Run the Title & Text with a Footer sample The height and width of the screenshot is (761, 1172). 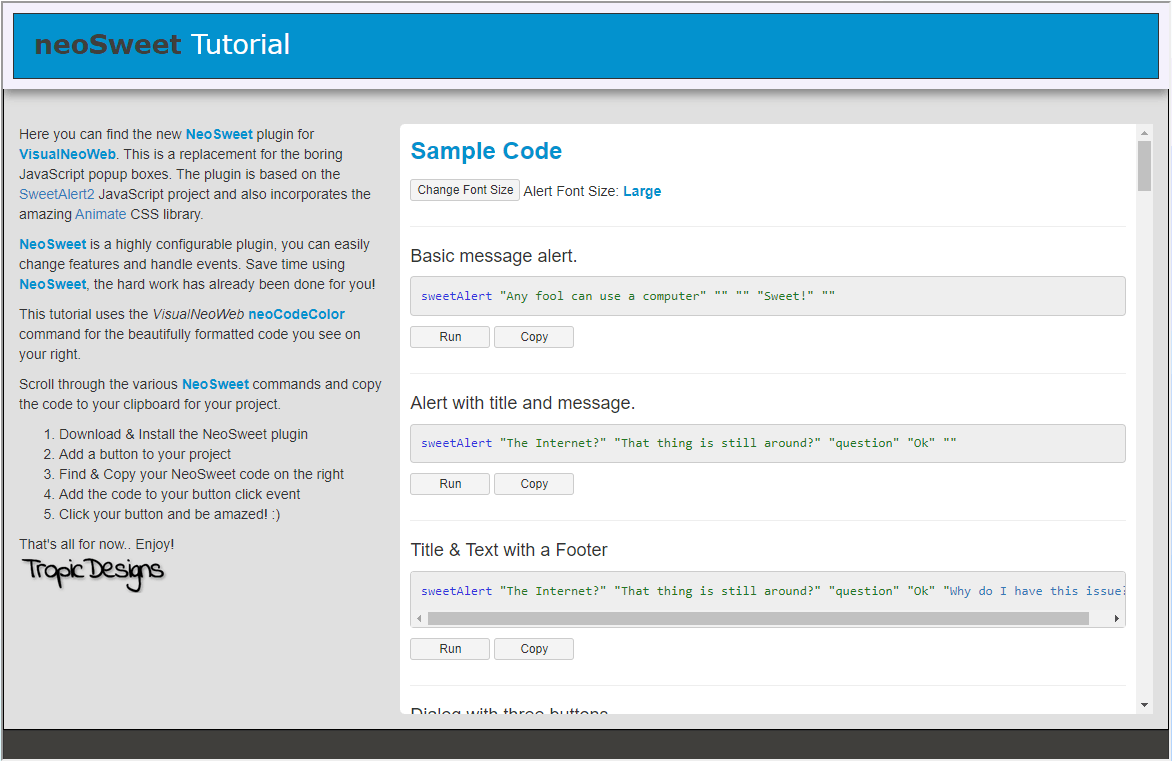pyautogui.click(x=450, y=649)
